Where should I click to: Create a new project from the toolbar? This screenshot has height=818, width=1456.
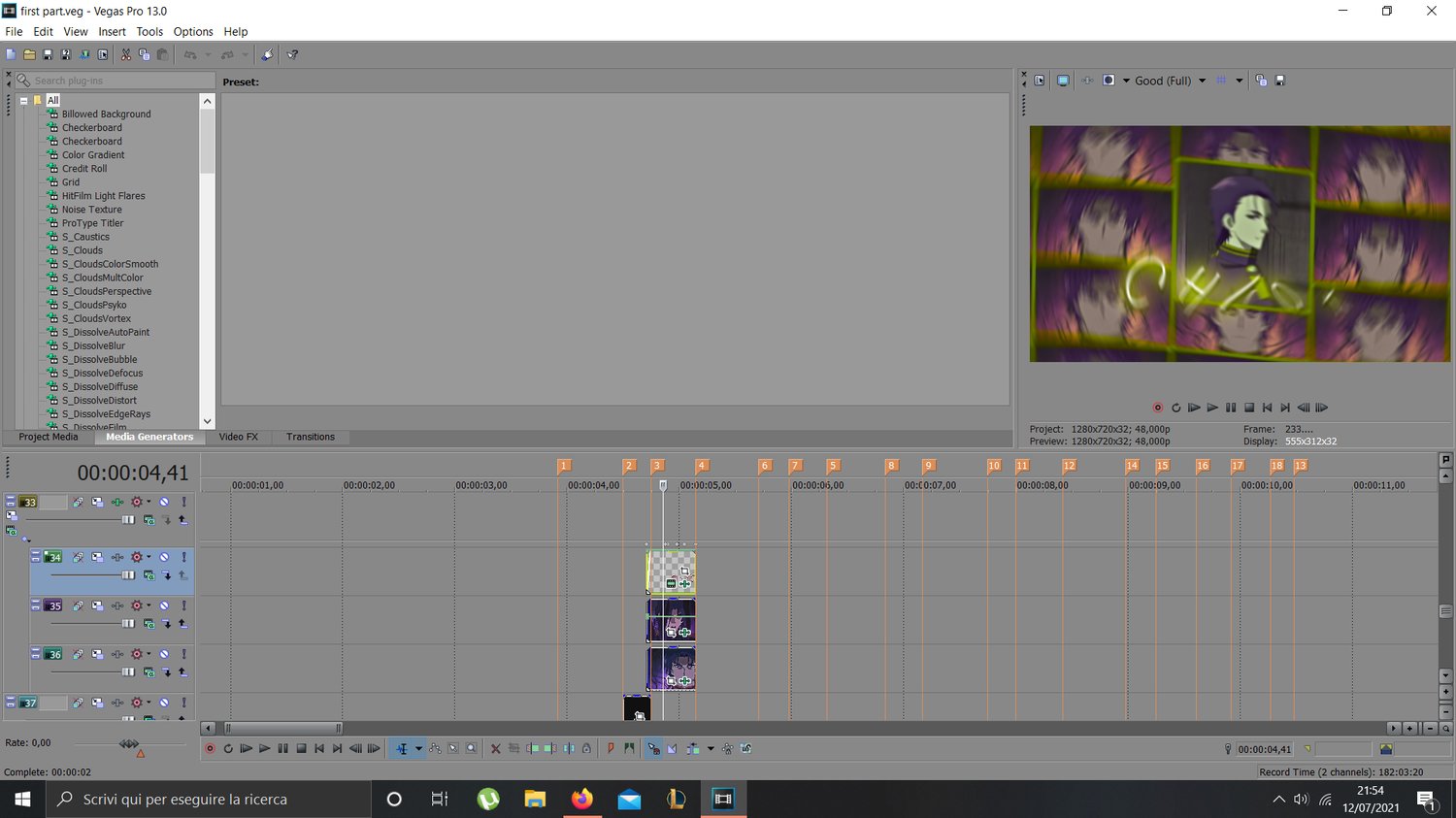tap(11, 55)
